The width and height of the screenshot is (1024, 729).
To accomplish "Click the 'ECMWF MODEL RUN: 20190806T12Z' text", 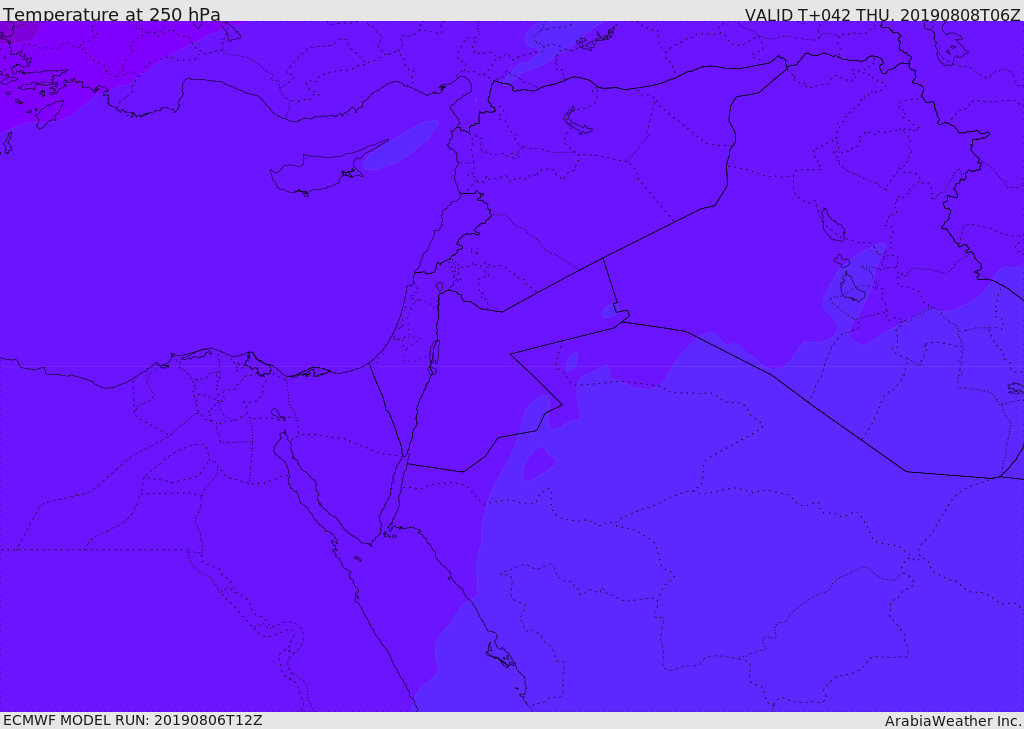I will pyautogui.click(x=133, y=721).
